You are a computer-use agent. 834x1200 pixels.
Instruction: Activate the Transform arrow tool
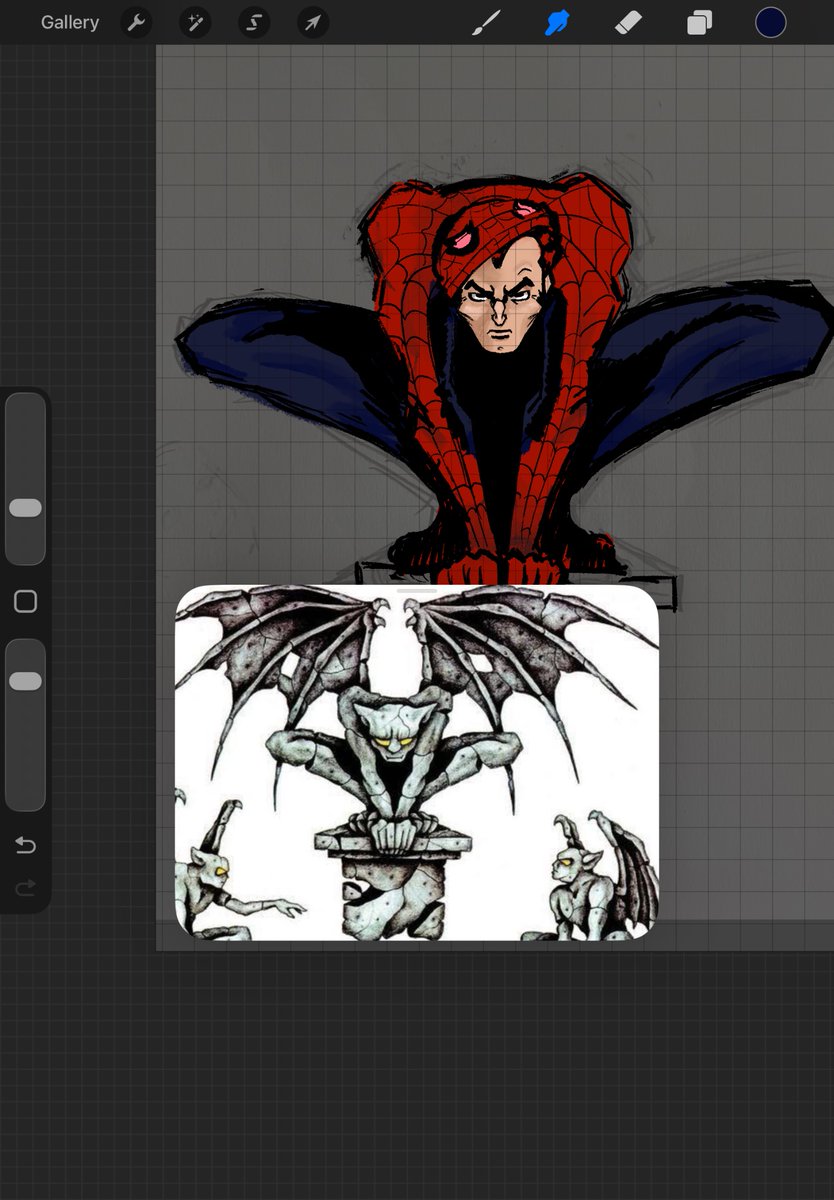[313, 22]
